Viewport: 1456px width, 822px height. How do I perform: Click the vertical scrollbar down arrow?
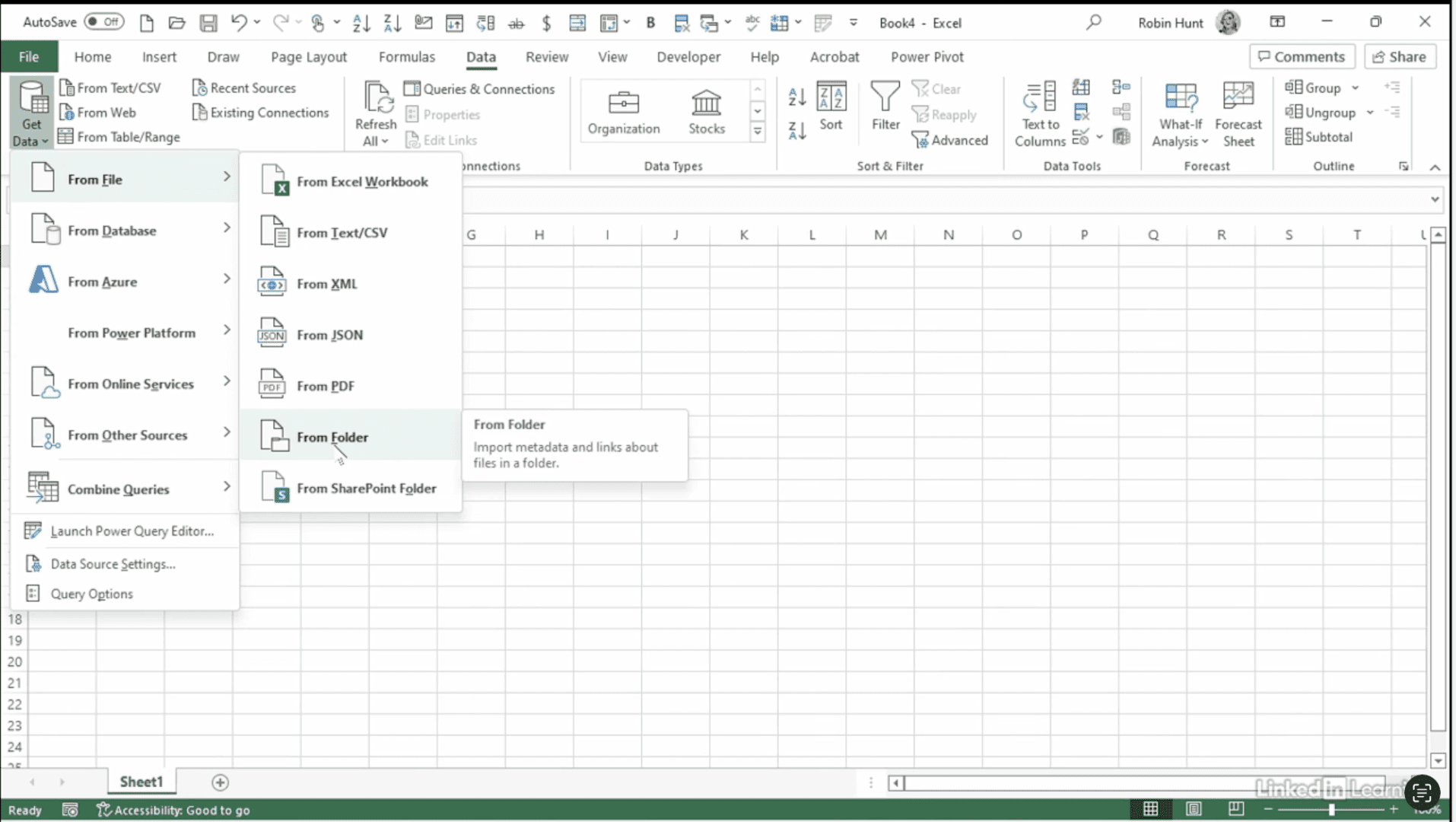[x=1438, y=760]
